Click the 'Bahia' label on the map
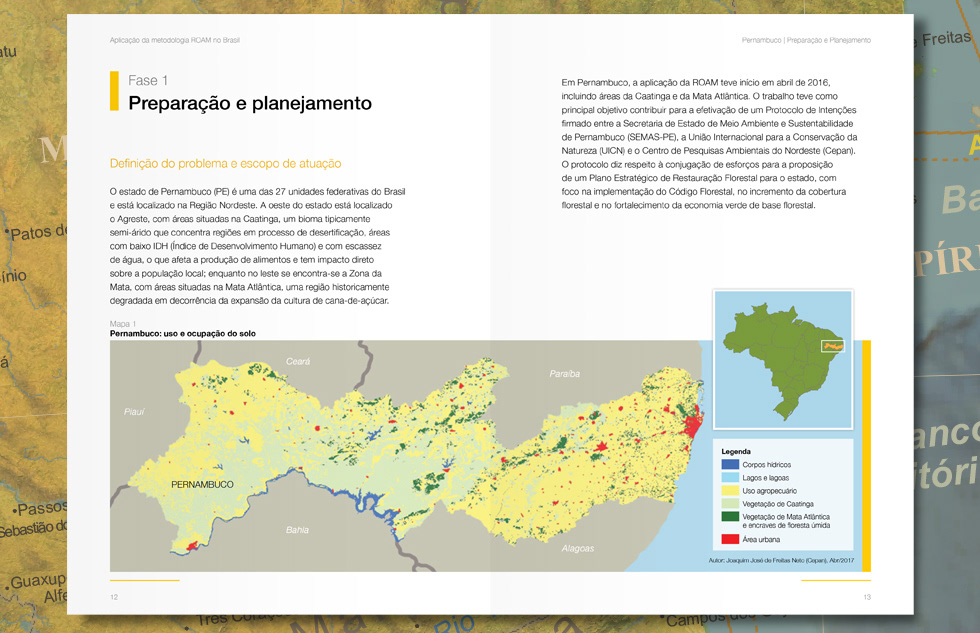The width and height of the screenshot is (980, 633). [298, 530]
